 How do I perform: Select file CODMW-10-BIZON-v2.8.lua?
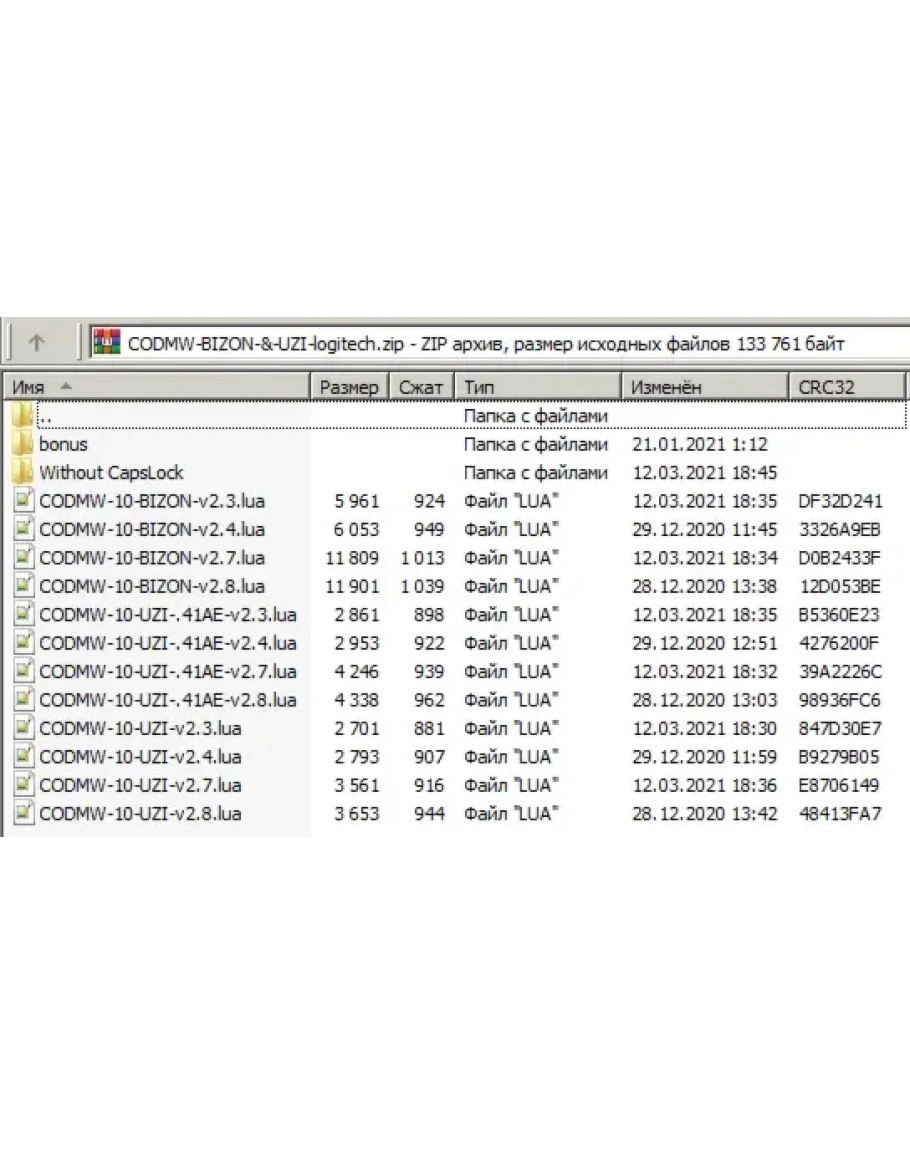click(x=151, y=586)
